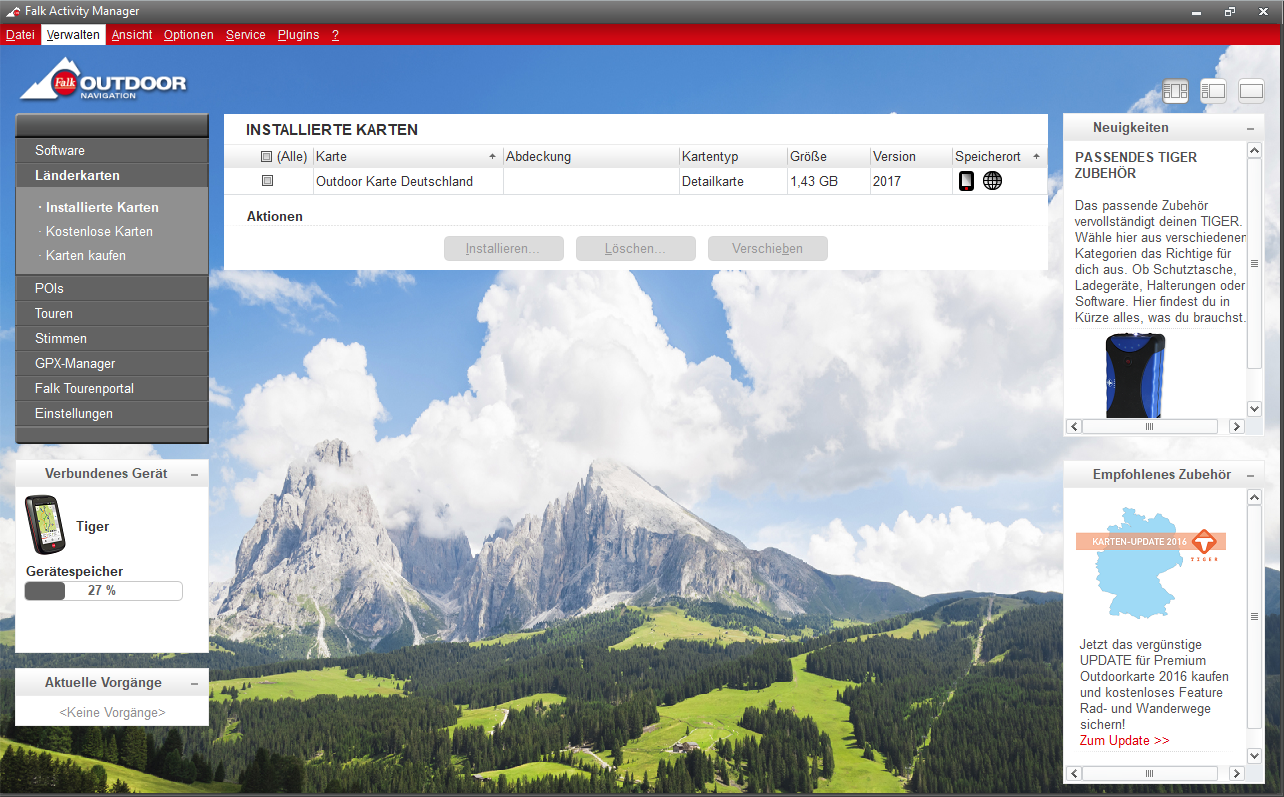Screen dimensions: 1284x797
Task: Click the <Keine Vorgänge> text
Action: 112,713
